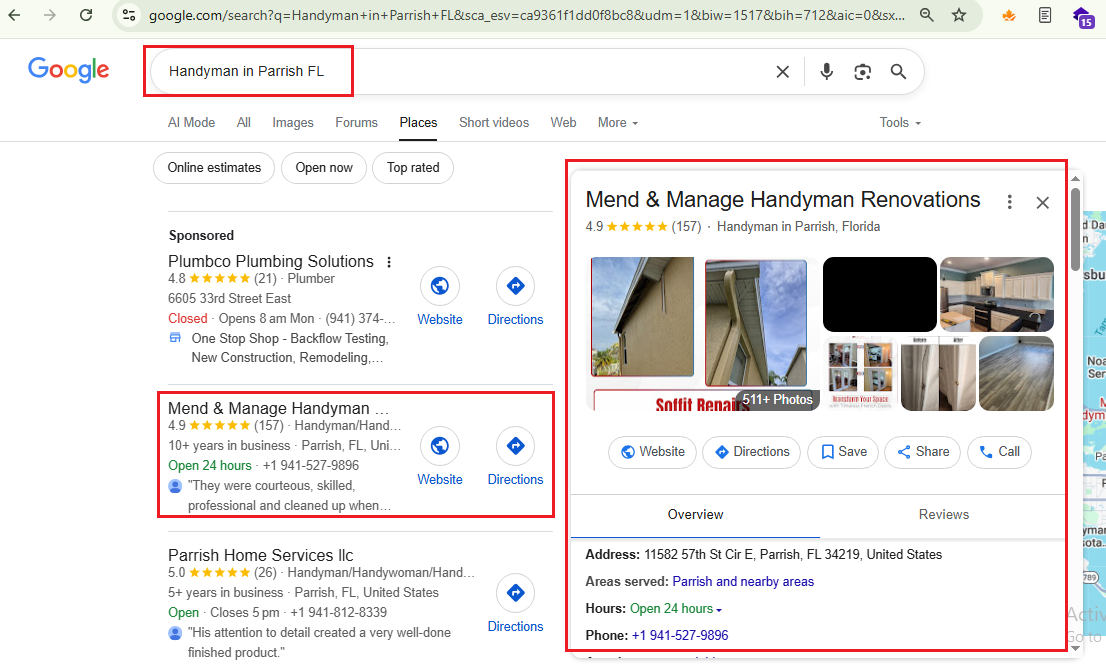Open Parrish and nearby areas link
The width and height of the screenshot is (1106, 665).
click(x=743, y=582)
